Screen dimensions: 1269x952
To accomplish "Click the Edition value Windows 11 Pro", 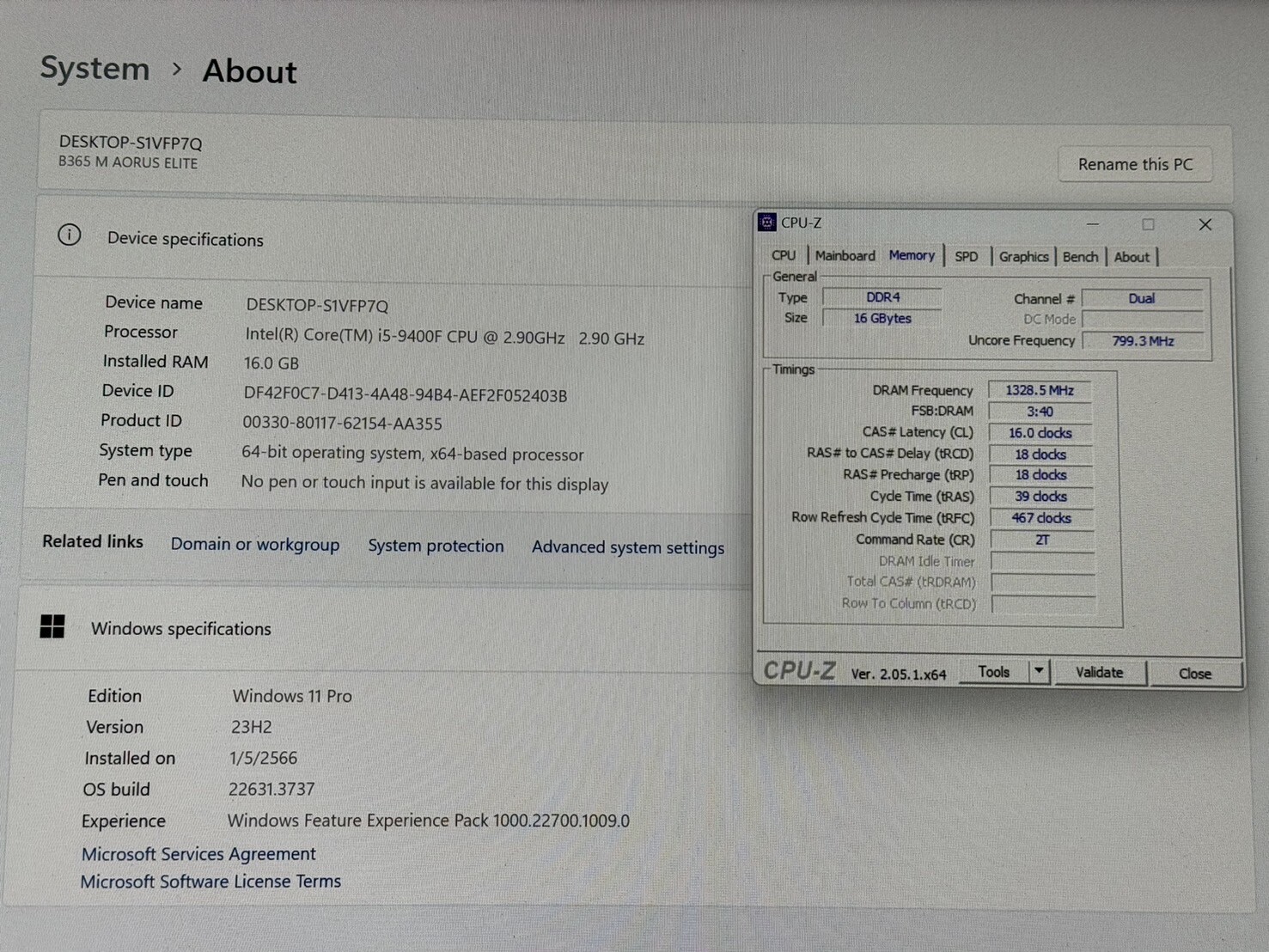I will click(292, 696).
